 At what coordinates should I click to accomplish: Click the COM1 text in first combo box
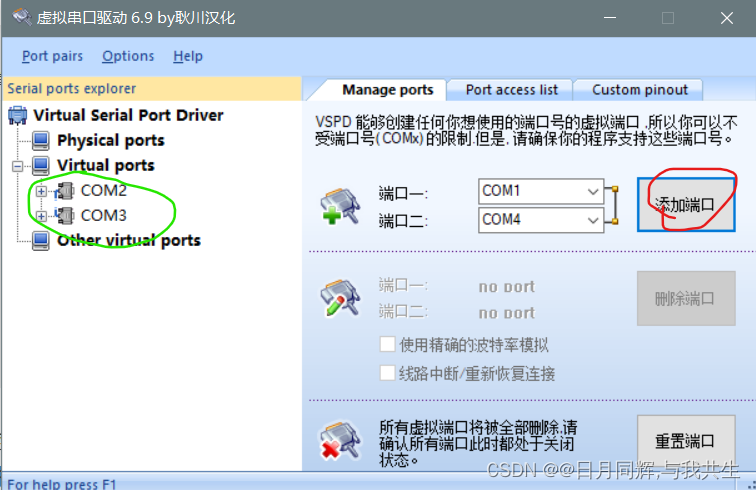coord(501,191)
